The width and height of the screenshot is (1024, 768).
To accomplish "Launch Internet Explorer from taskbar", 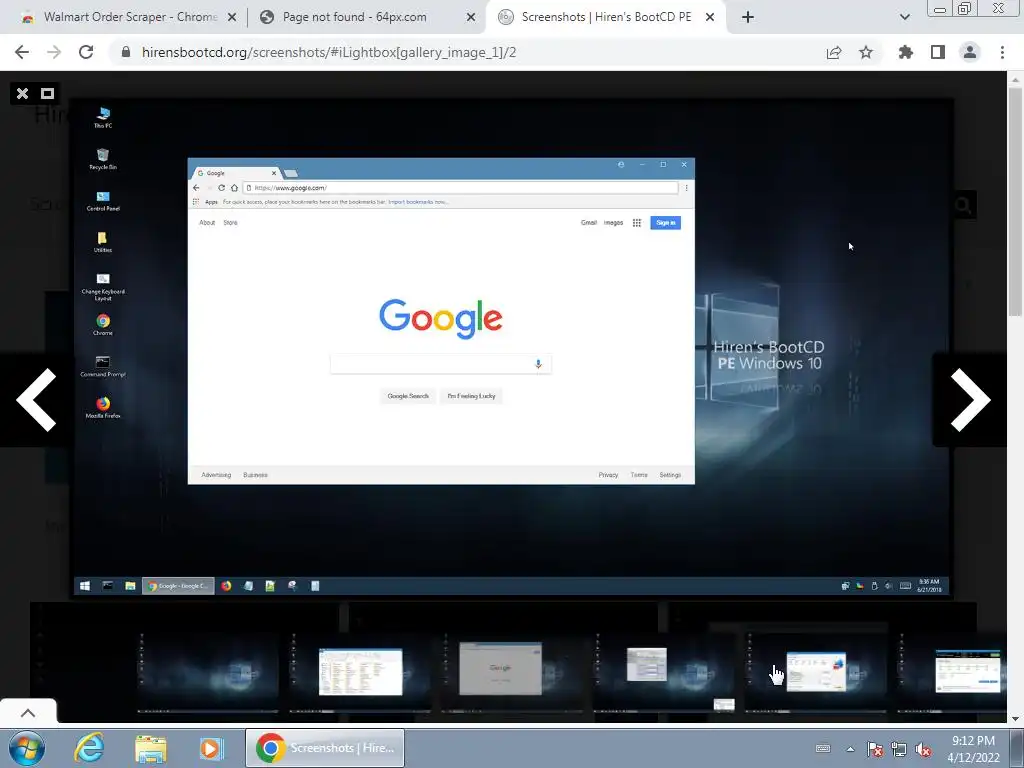I will [89, 748].
